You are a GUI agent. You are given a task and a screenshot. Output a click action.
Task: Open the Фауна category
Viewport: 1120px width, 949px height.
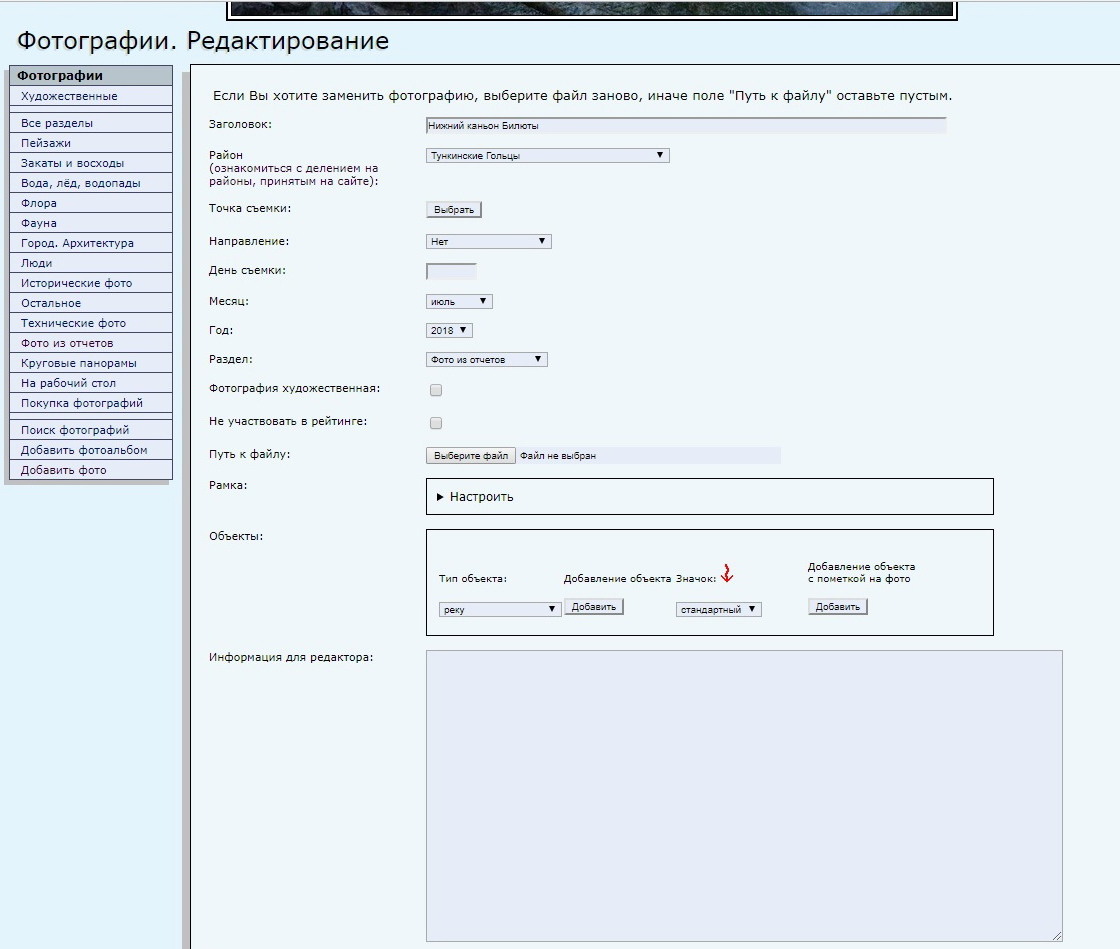pos(91,223)
